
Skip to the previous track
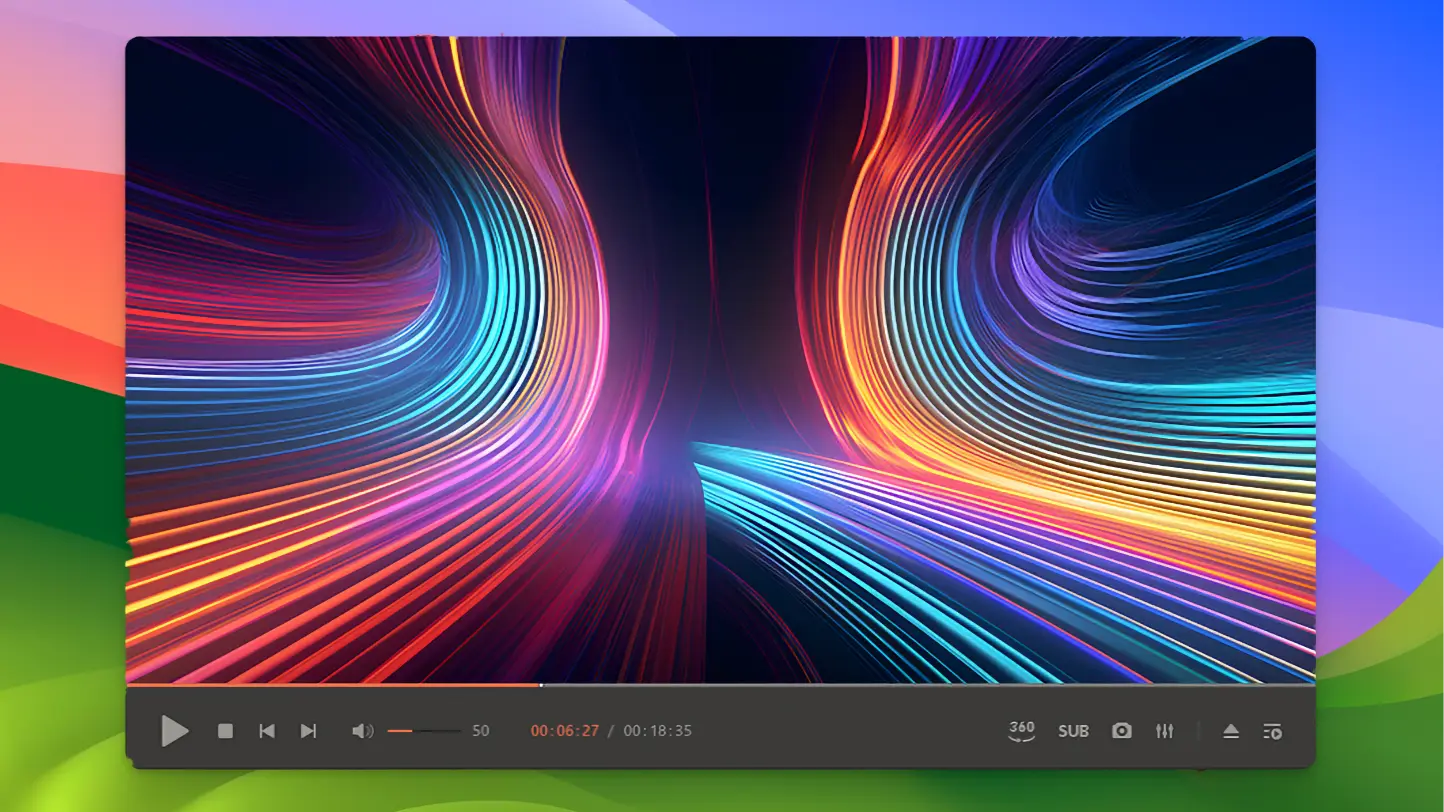(266, 731)
